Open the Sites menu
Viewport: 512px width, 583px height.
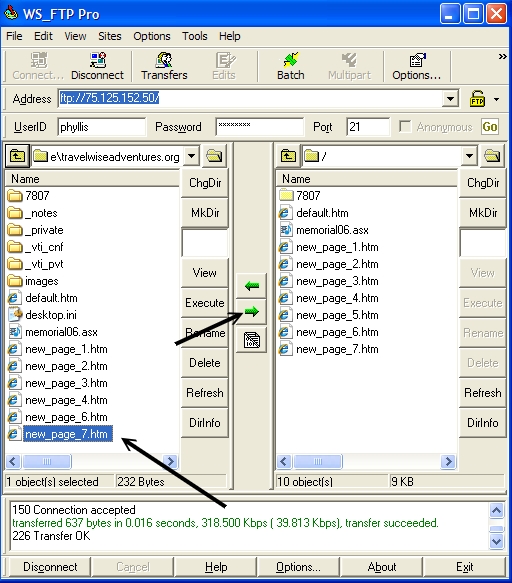(110, 36)
